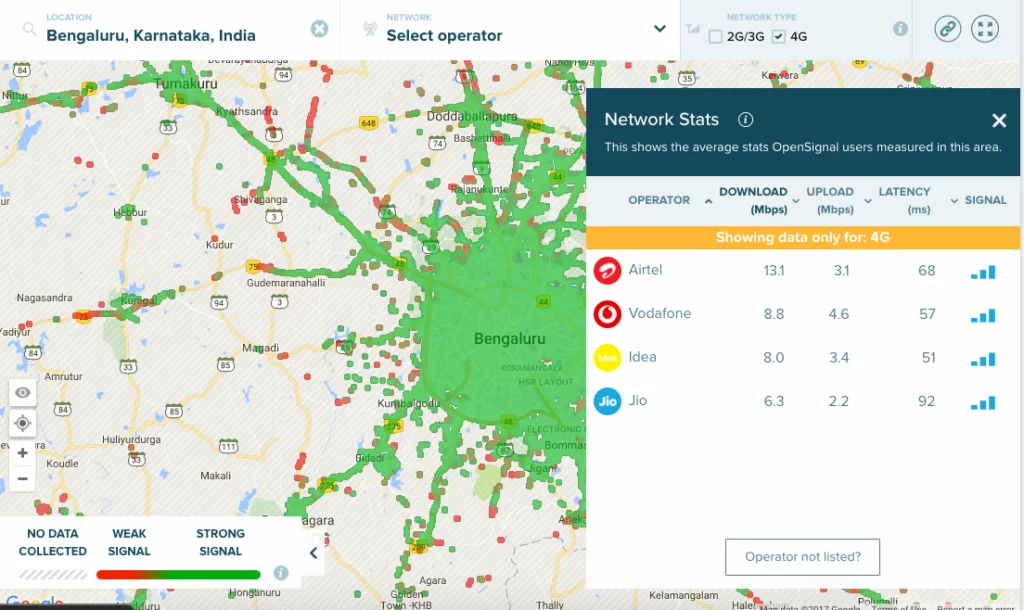Sort by the Signal column header

(x=985, y=200)
